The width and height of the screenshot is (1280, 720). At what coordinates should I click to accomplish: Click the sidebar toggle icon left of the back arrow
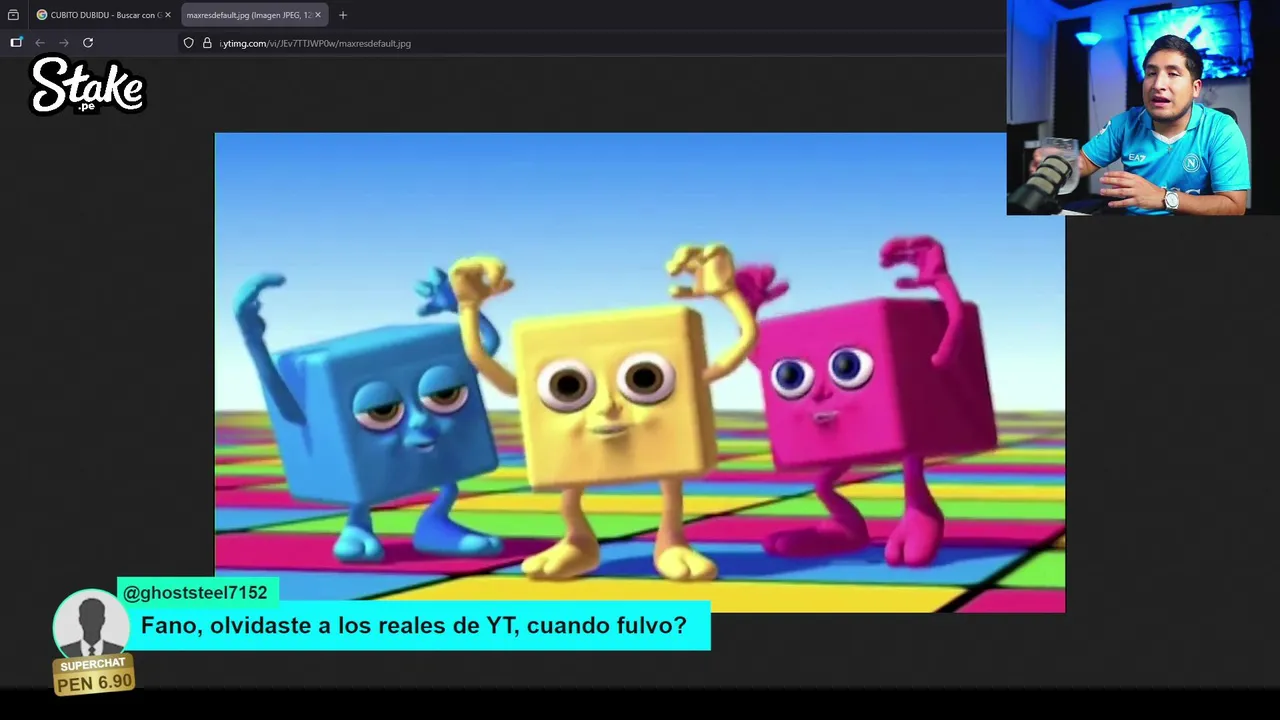coord(16,42)
